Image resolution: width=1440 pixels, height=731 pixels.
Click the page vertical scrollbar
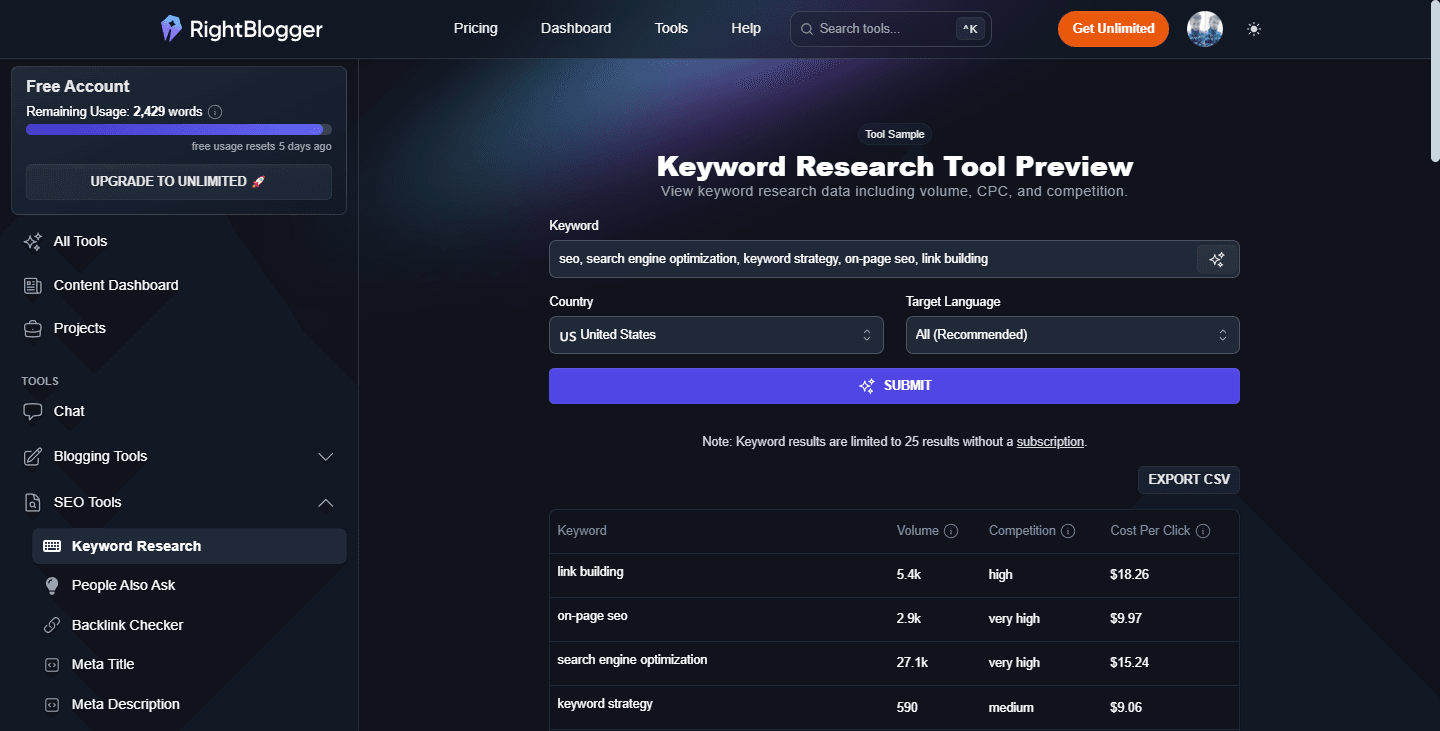pos(1435,80)
